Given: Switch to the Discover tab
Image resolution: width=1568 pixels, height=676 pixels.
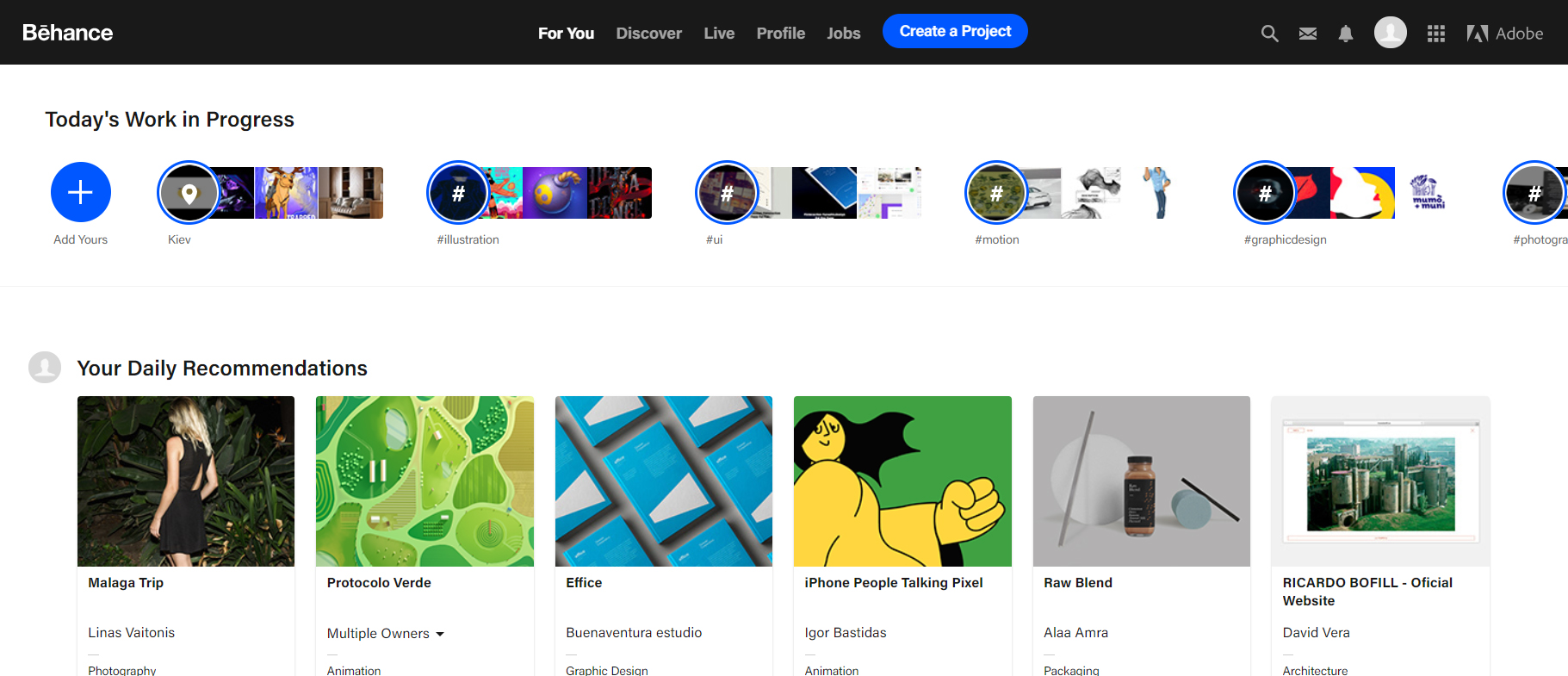Looking at the screenshot, I should click(x=648, y=34).
